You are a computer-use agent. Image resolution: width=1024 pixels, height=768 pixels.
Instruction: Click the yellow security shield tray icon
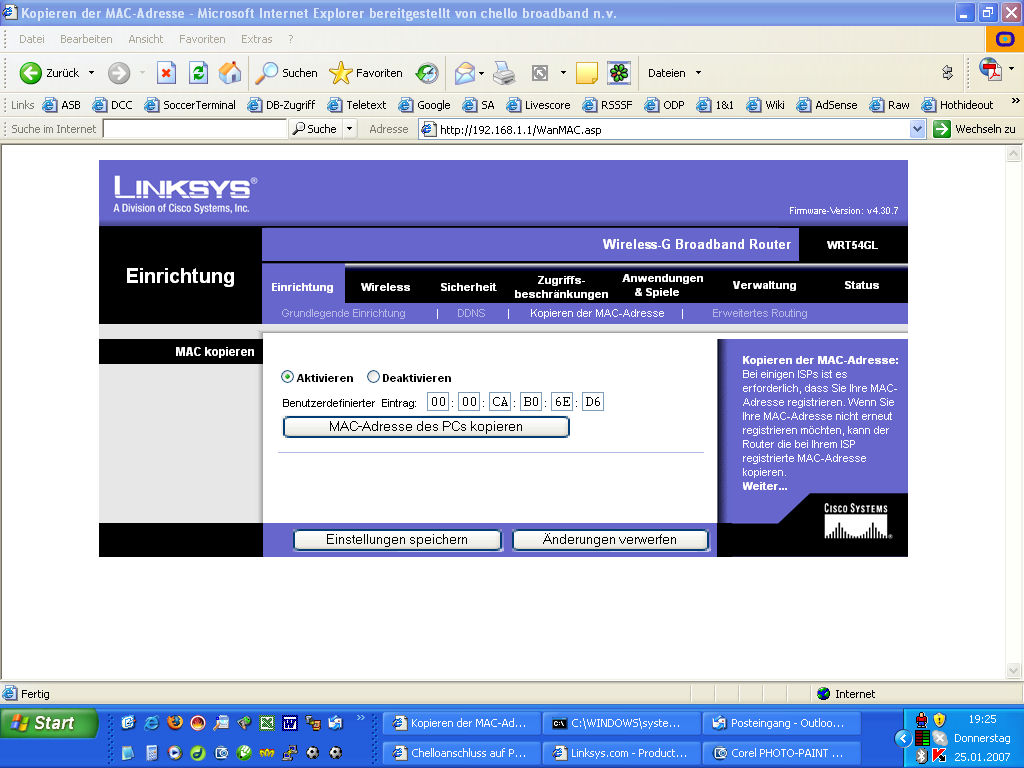point(939,720)
